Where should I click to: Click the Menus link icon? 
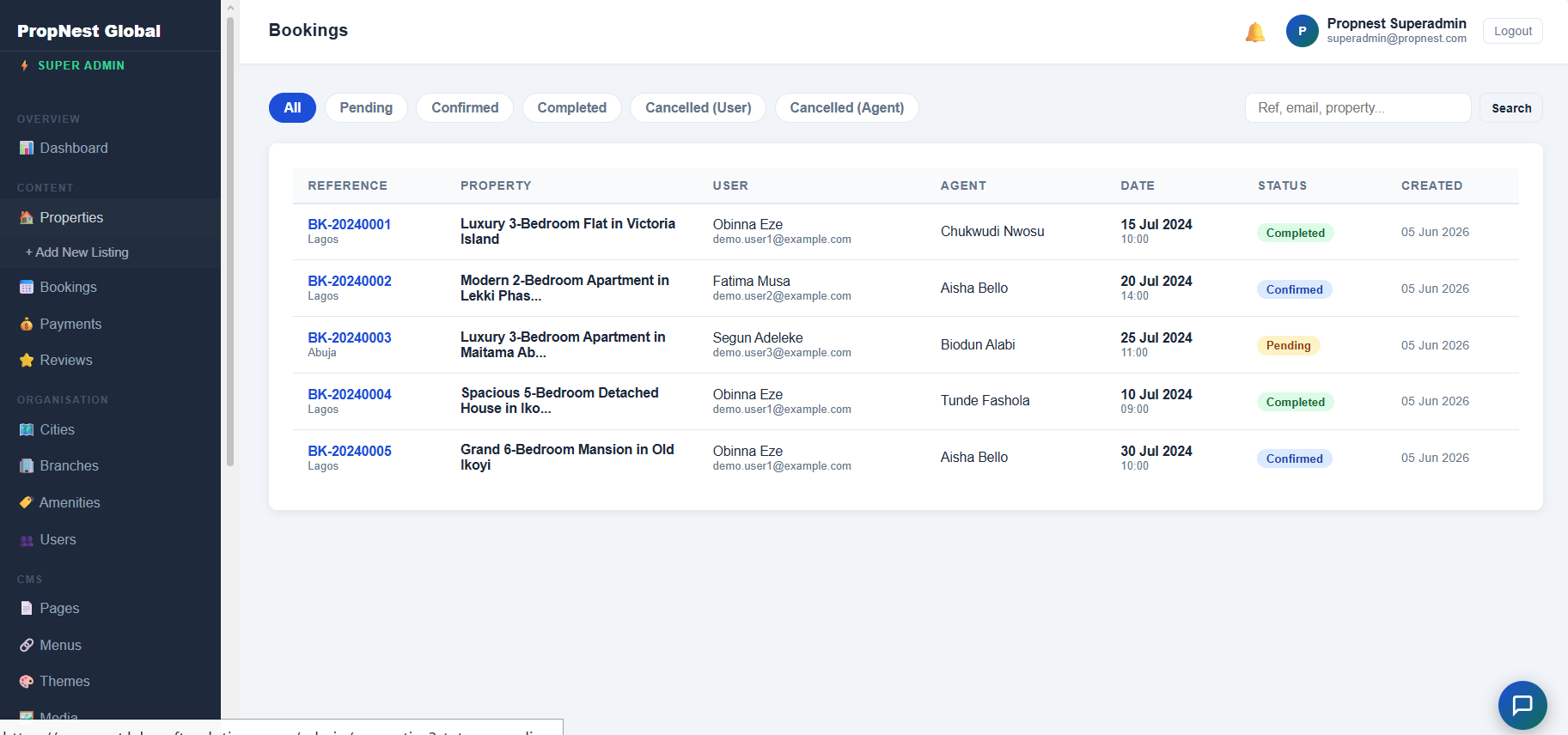[x=27, y=645]
